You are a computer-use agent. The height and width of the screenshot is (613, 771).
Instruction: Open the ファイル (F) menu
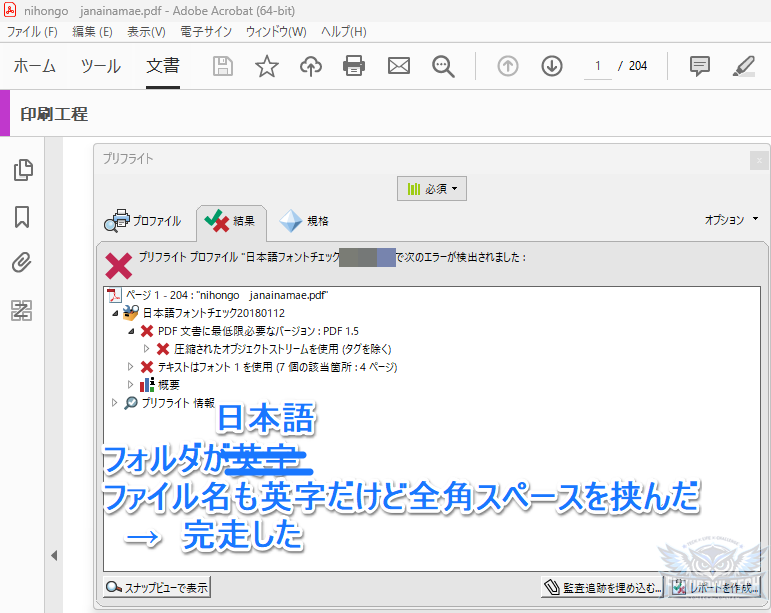tap(32, 32)
